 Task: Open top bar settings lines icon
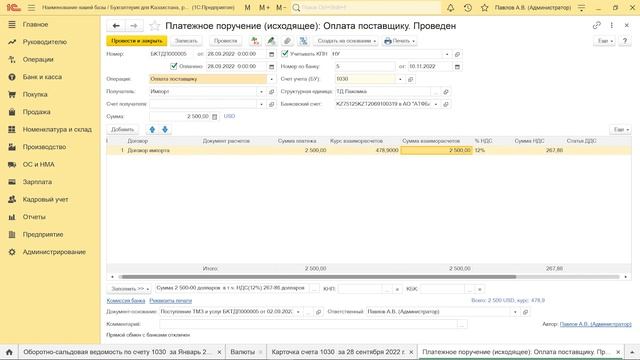coord(582,8)
